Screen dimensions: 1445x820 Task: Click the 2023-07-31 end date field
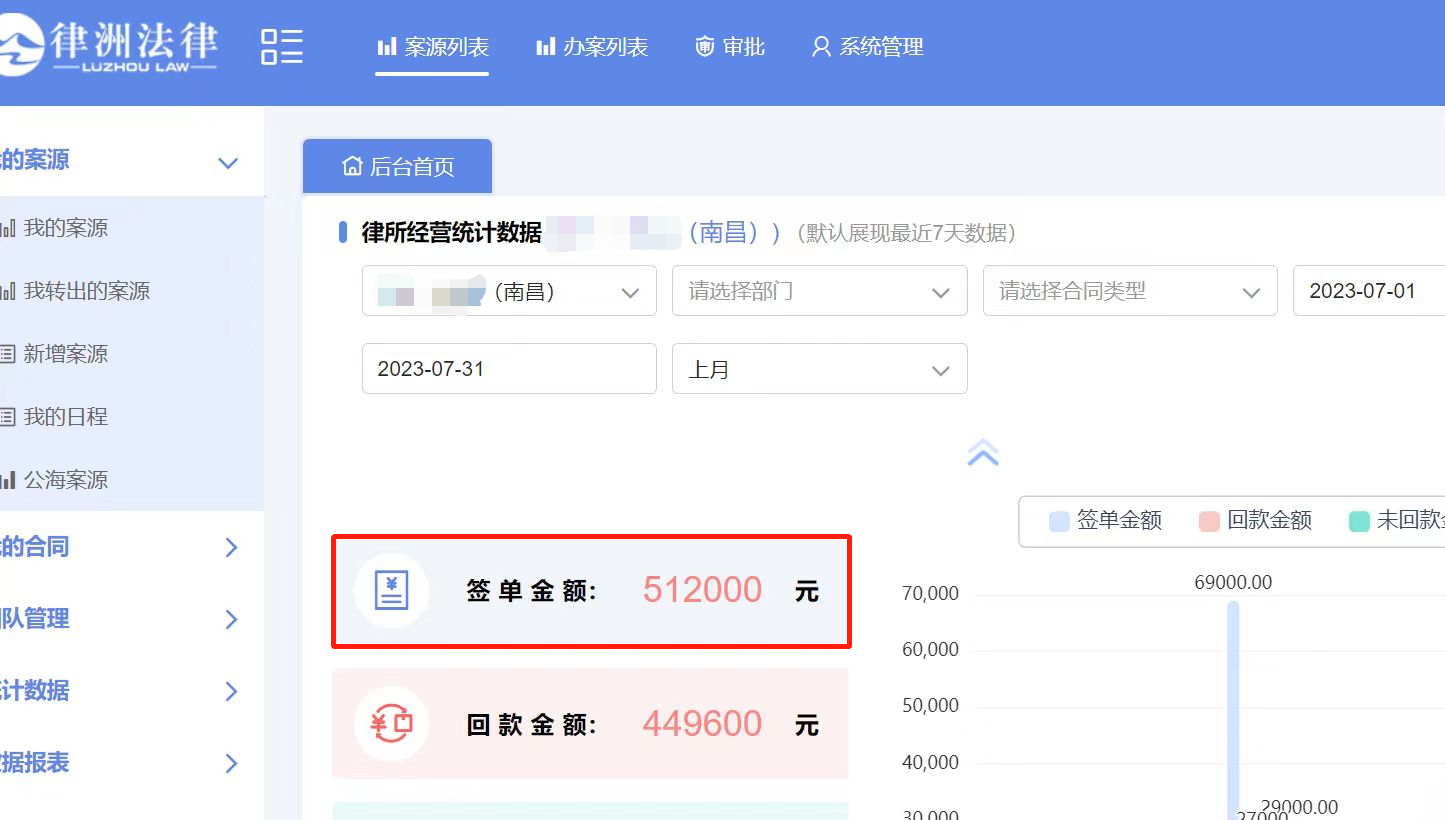point(508,369)
